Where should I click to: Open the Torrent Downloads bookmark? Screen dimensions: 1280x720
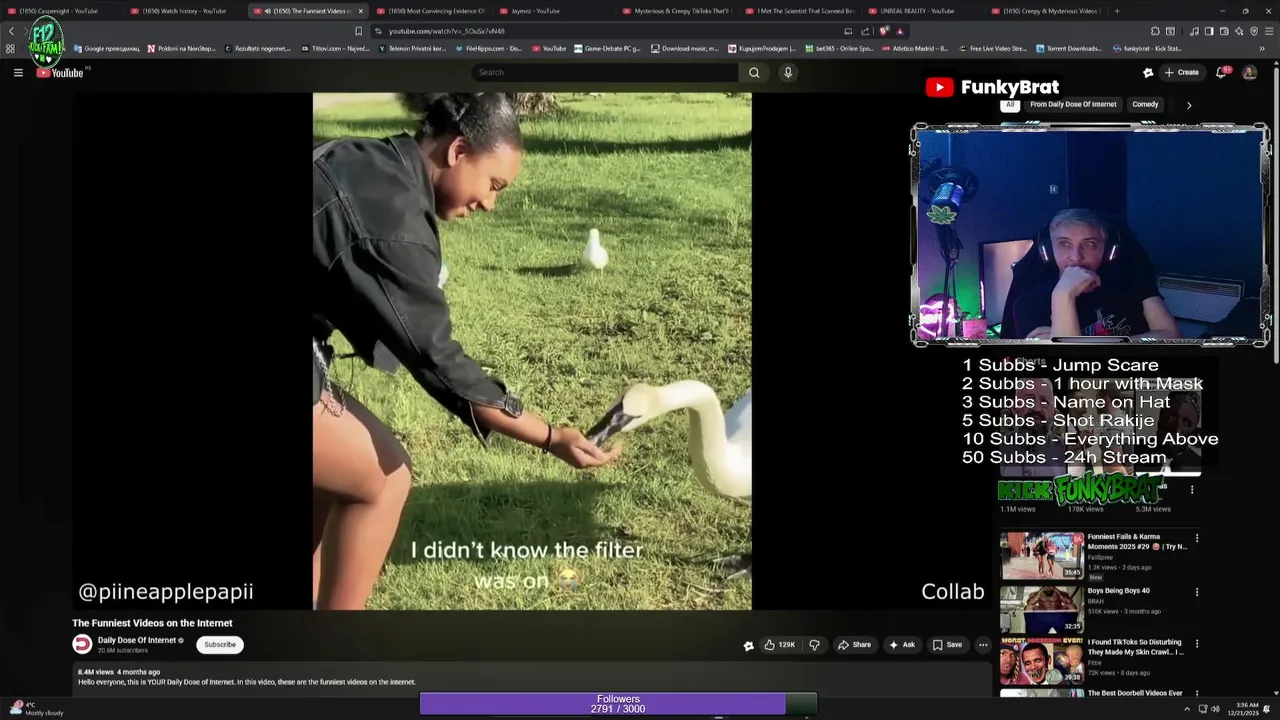[x=1068, y=48]
